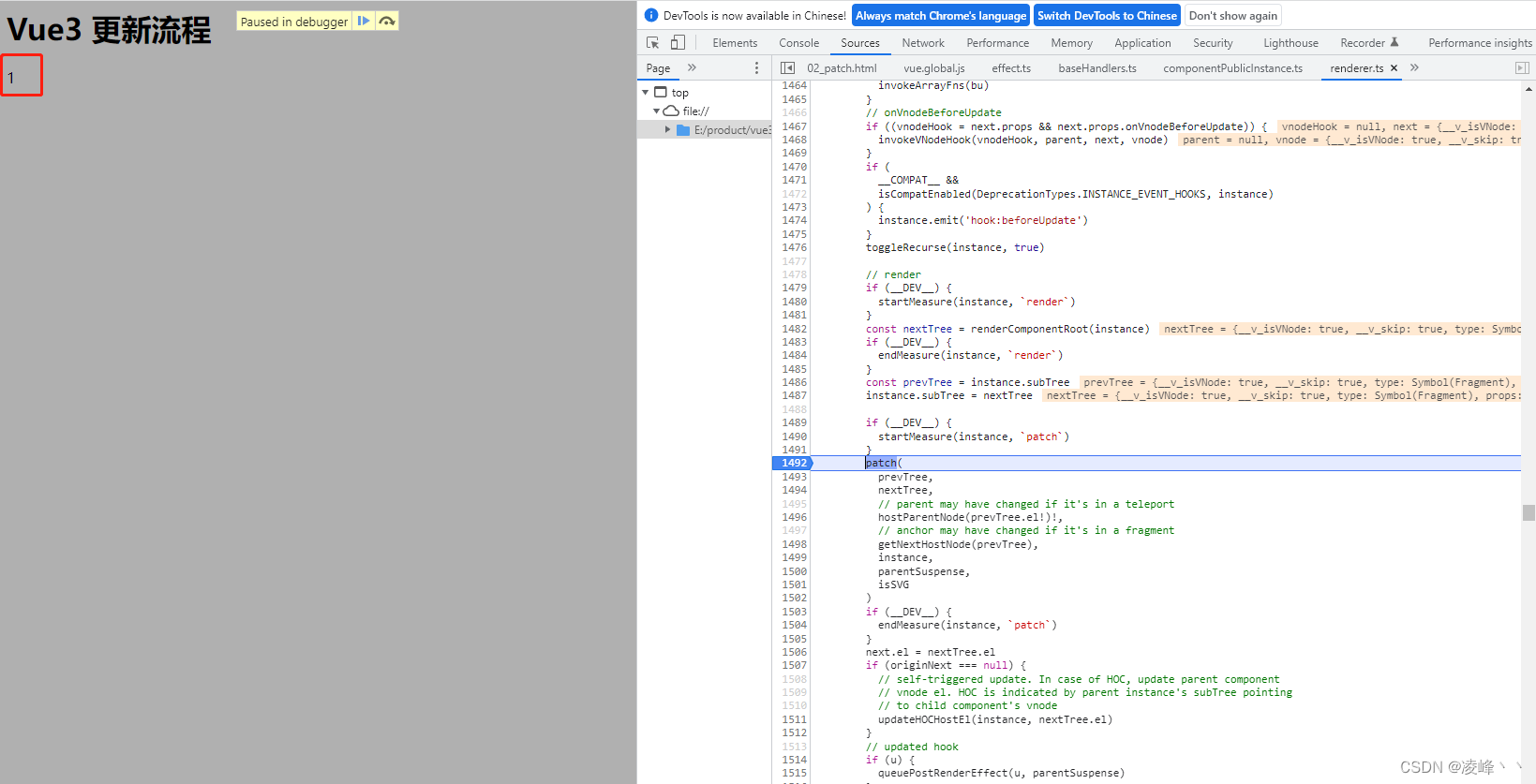Click updateHOCHostEl(instance, nextTree.el) code line
This screenshot has width=1536, height=784.
pyautogui.click(x=995, y=719)
